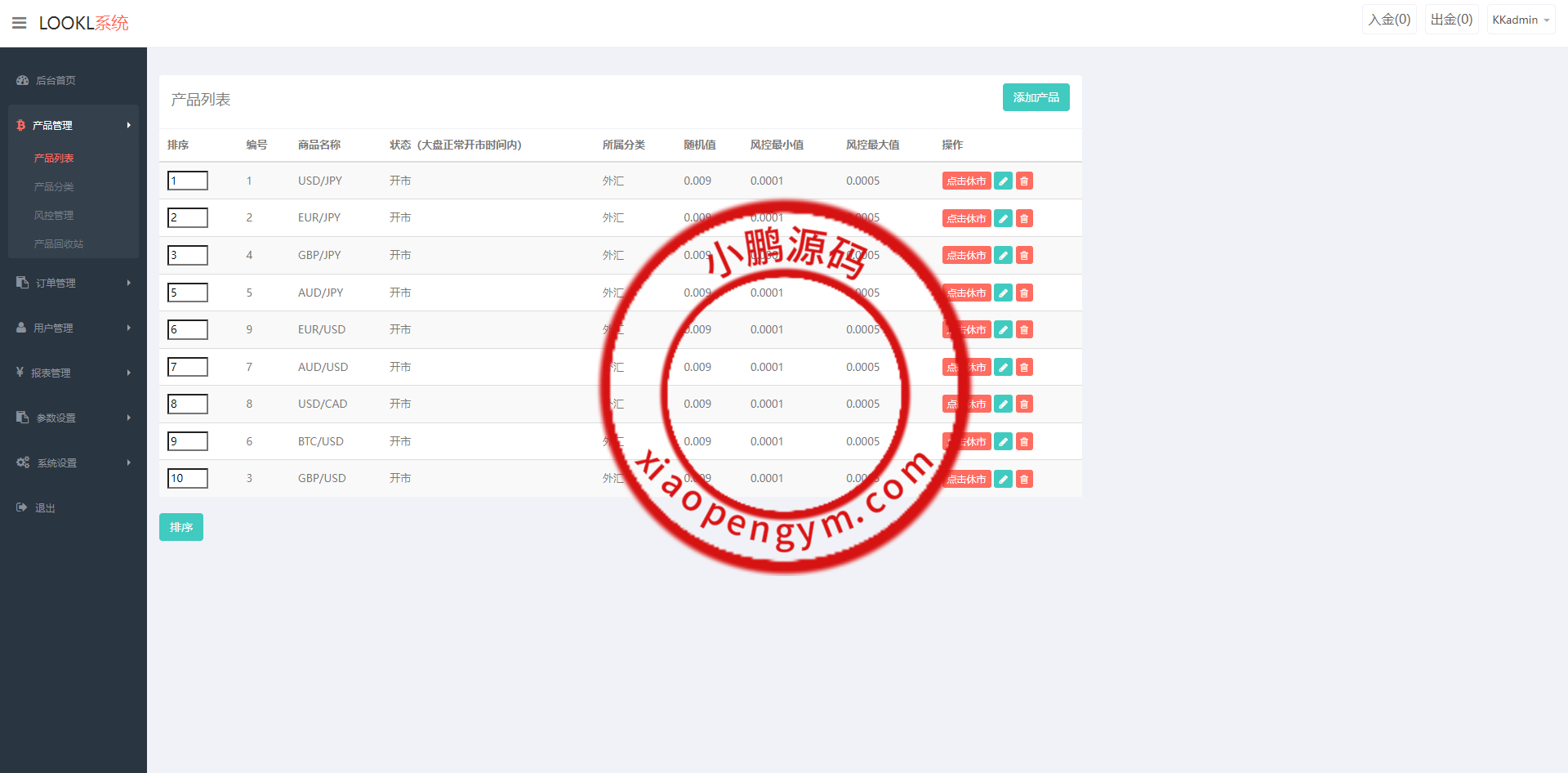1568x773 pixels.
Task: Focus the sort order field for EUR/USD
Action: 188,329
